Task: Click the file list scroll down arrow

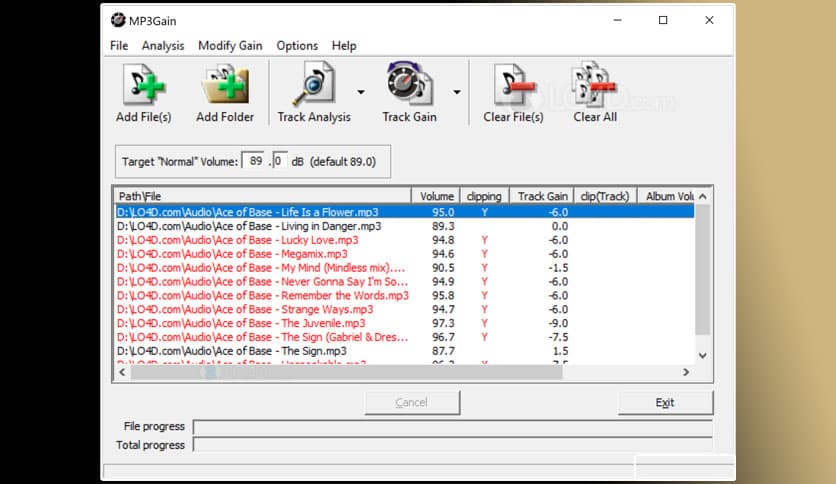Action: coord(703,356)
